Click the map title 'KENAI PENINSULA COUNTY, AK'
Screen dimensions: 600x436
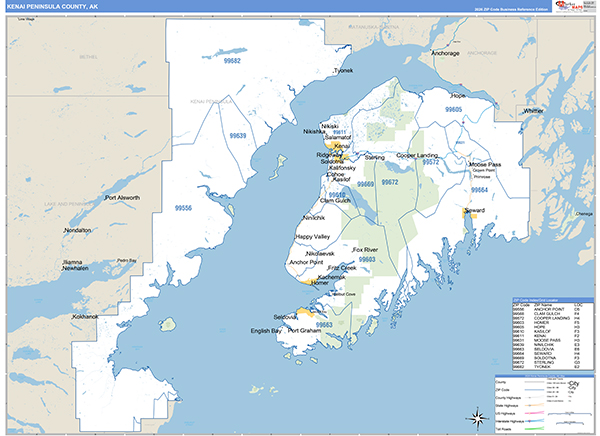coord(52,7)
